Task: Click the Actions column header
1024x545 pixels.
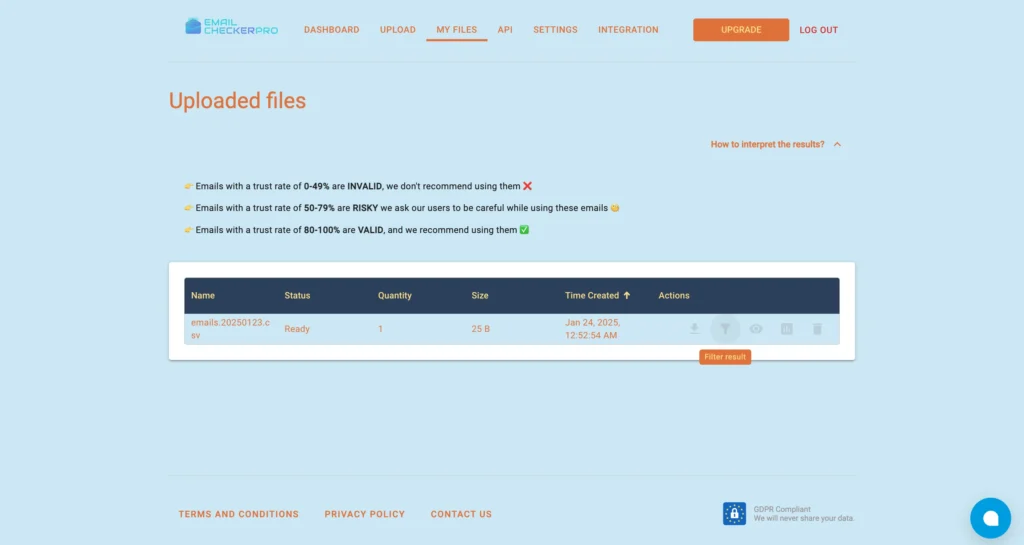Action: point(673,296)
